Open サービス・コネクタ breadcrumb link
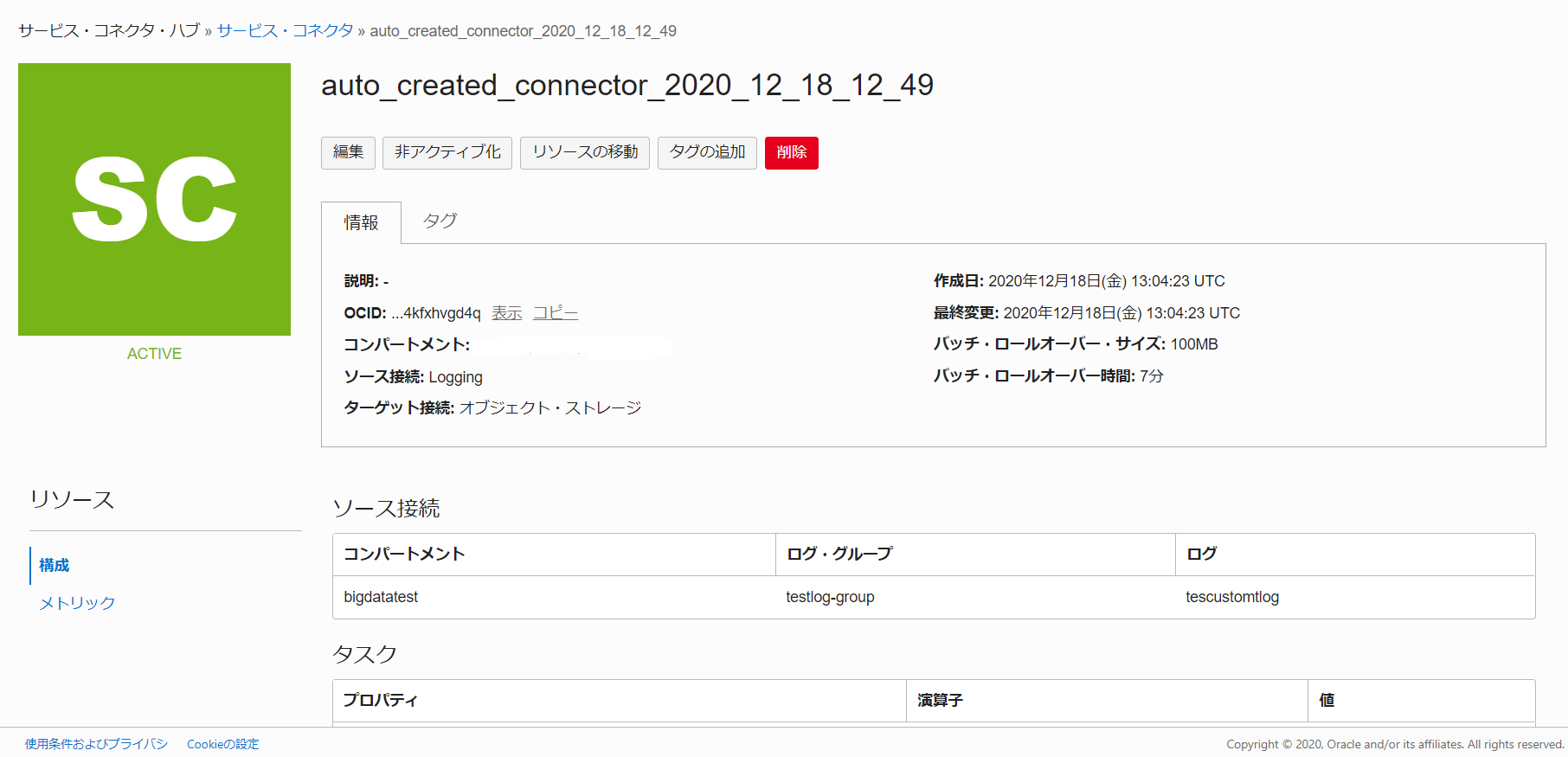Viewport: 1568px width, 757px height. (x=285, y=31)
